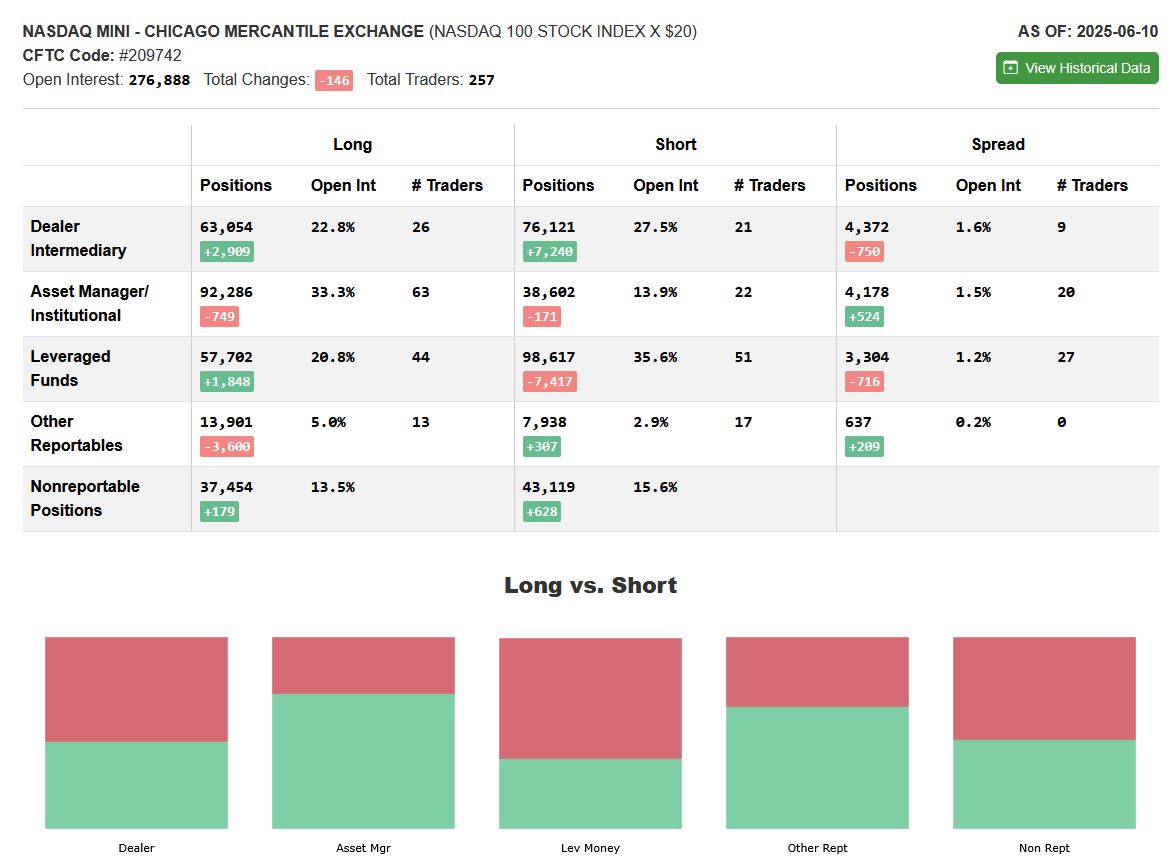Click the View Historical Data button

click(1076, 68)
